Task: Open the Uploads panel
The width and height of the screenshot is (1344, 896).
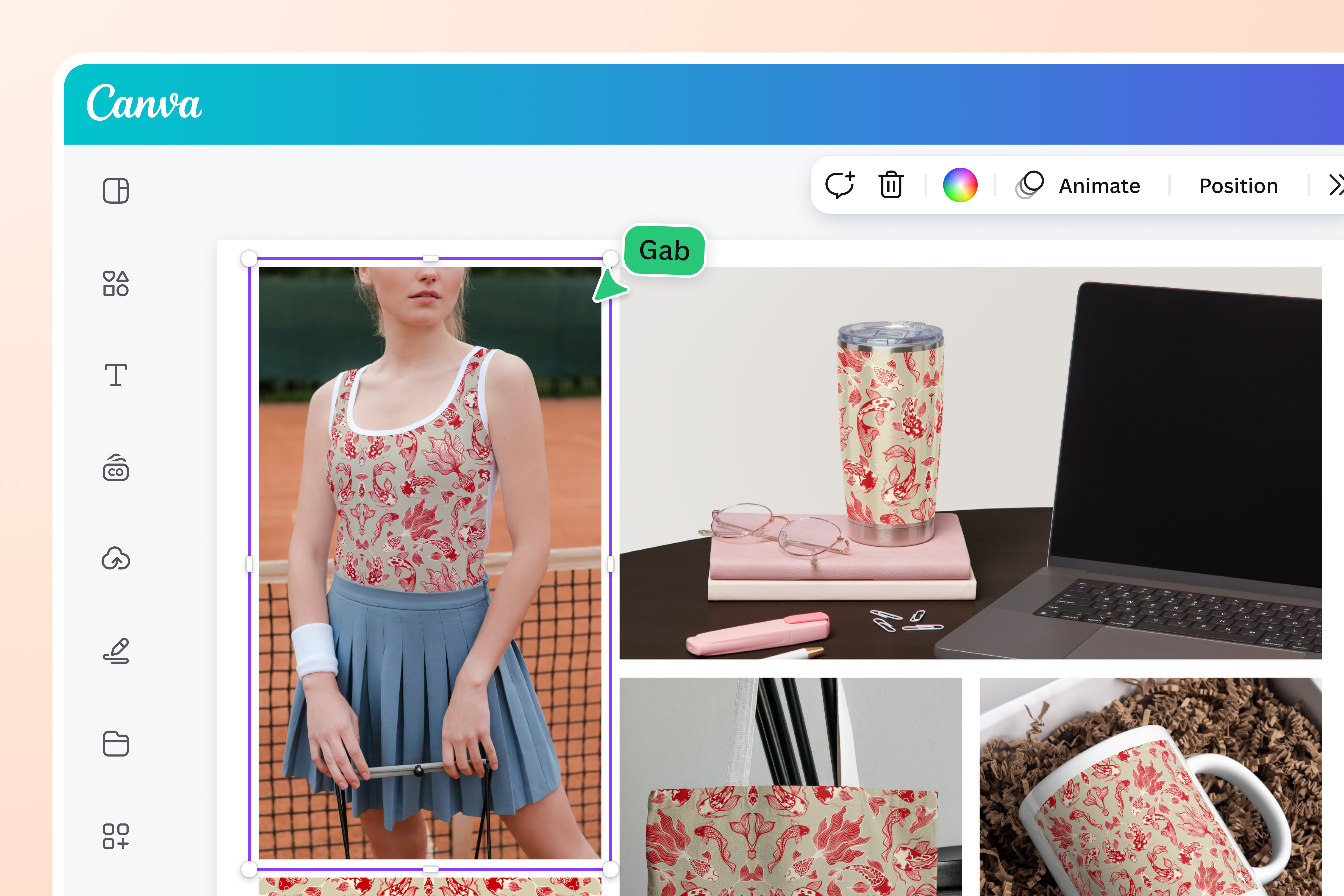Action: pyautogui.click(x=116, y=559)
